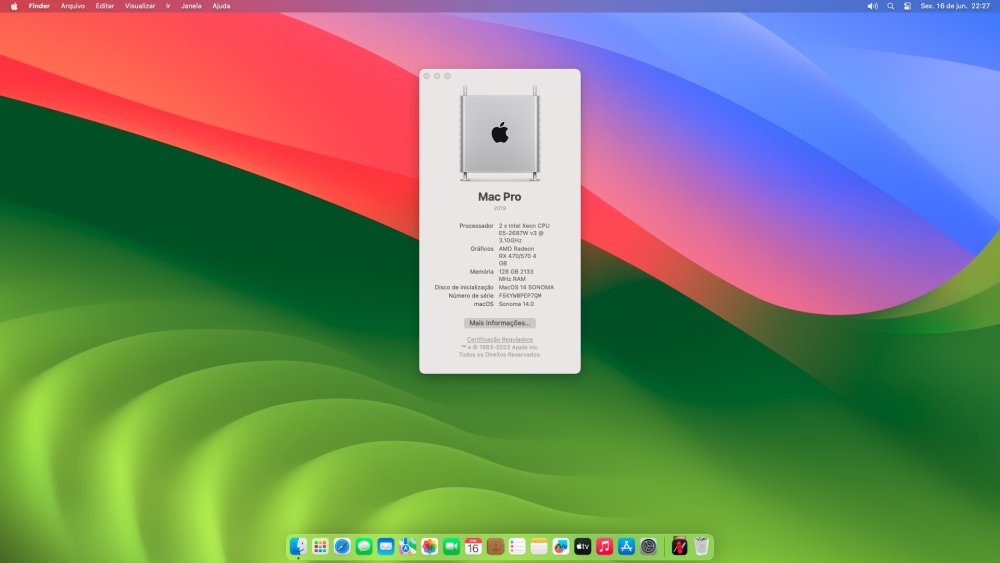The width and height of the screenshot is (1000, 563).
Task: Open the Contacts app in Dock
Action: [x=495, y=546]
